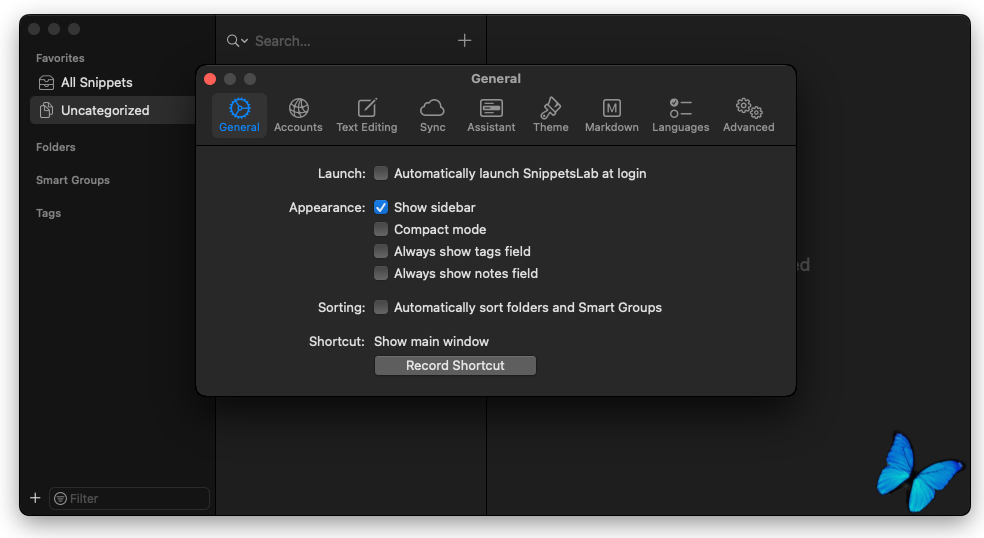Click the Record Shortcut button

455,365
